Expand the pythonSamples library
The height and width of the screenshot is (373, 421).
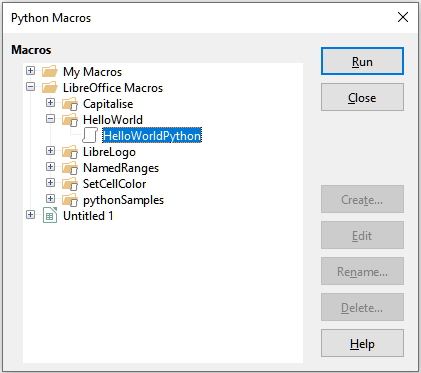click(x=50, y=199)
